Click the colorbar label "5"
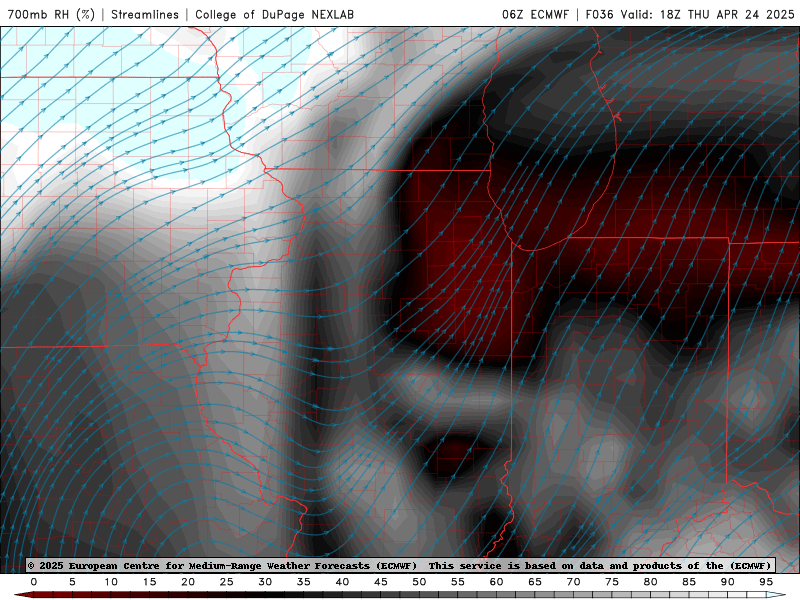This screenshot has width=800, height=600. point(72,582)
